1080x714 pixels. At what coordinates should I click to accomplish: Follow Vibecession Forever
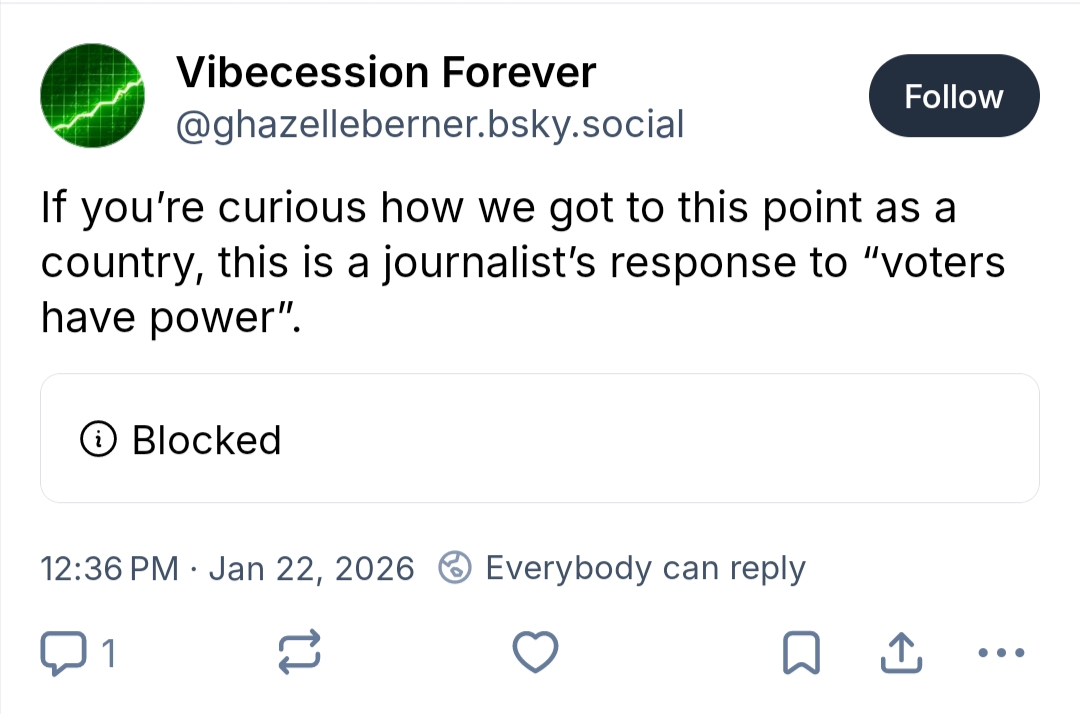[x=953, y=96]
